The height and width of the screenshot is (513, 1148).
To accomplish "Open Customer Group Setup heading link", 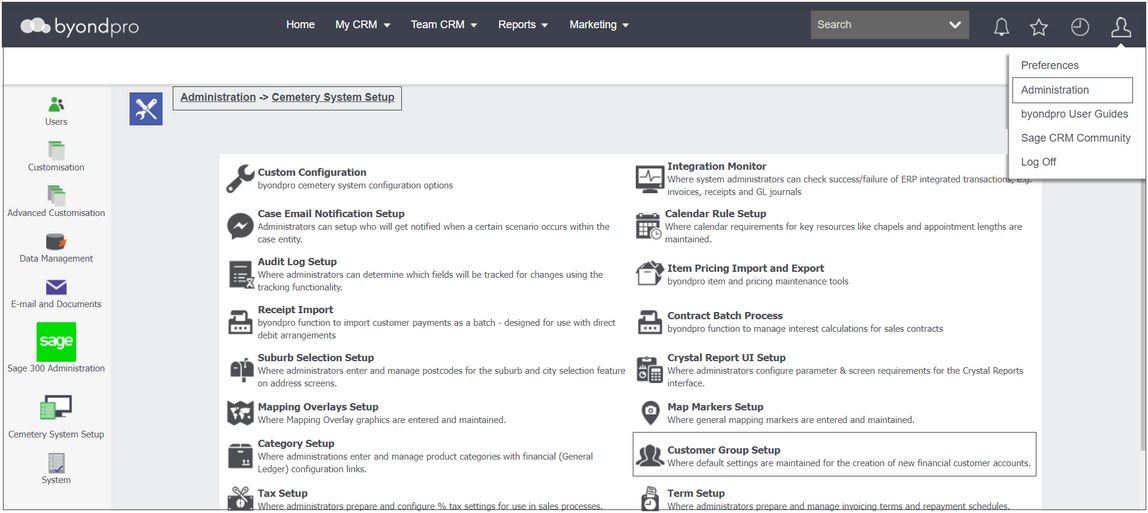I will [724, 450].
